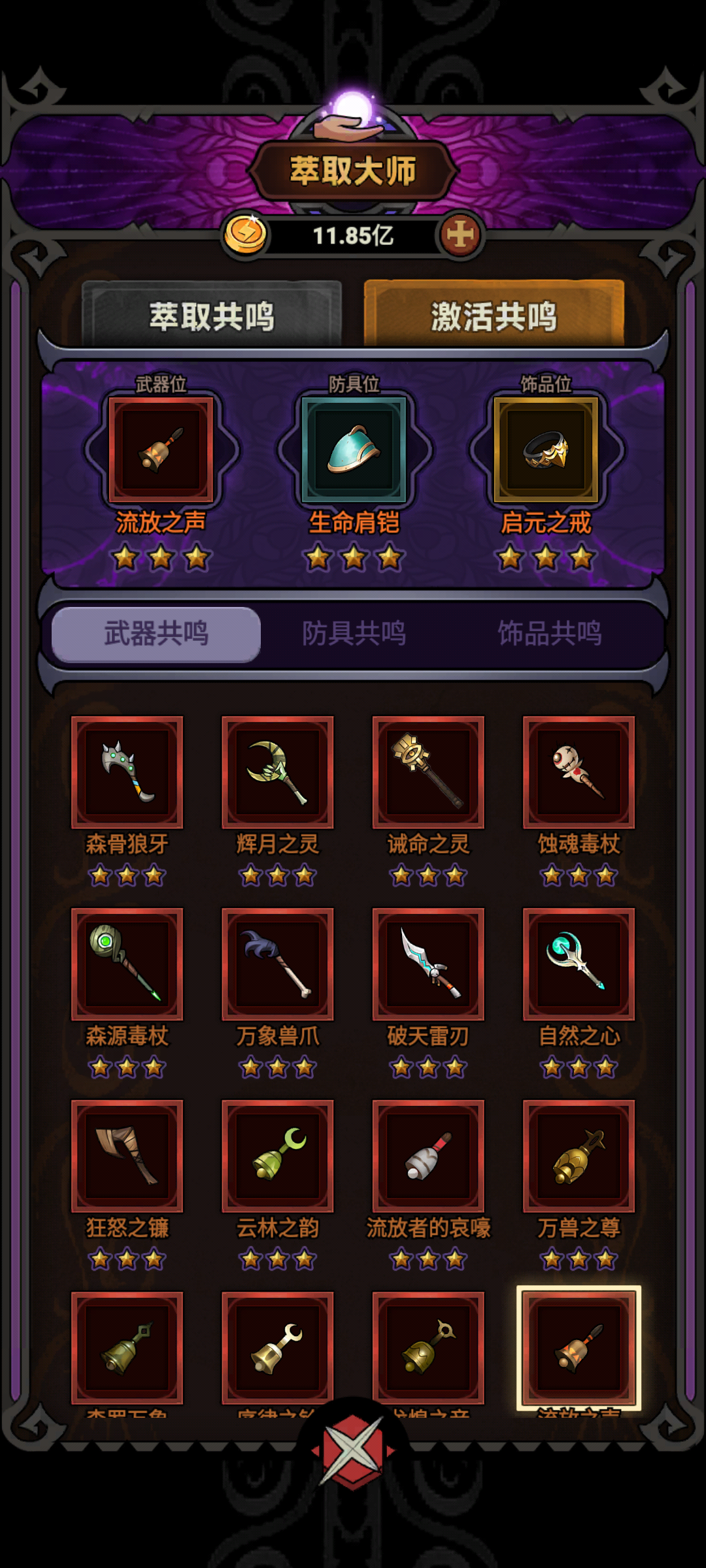The width and height of the screenshot is (706, 1568).
Task: Open the 激活共鸣 tab
Action: pyautogui.click(x=494, y=315)
